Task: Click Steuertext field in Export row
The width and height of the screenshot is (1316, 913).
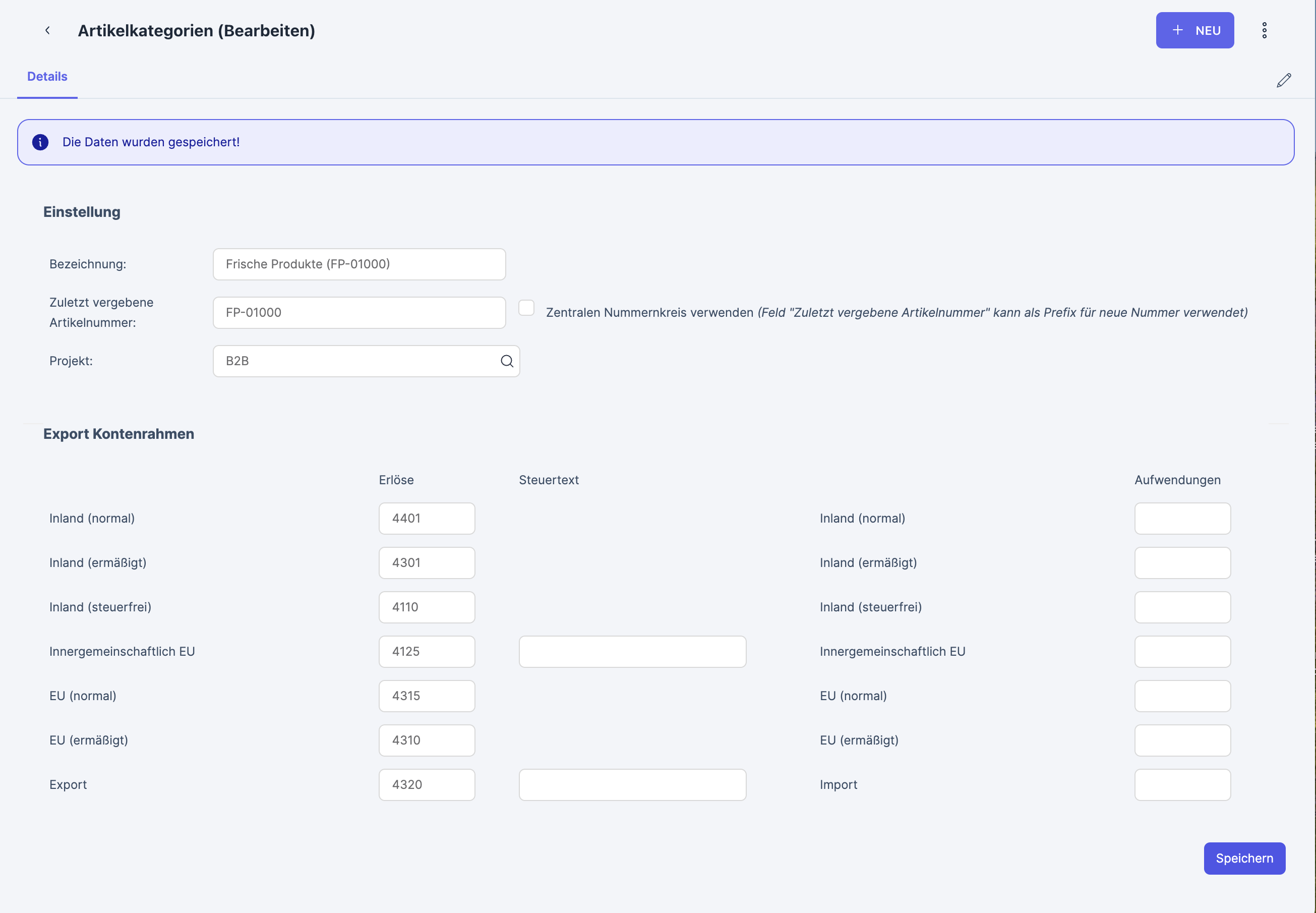Action: 632,785
